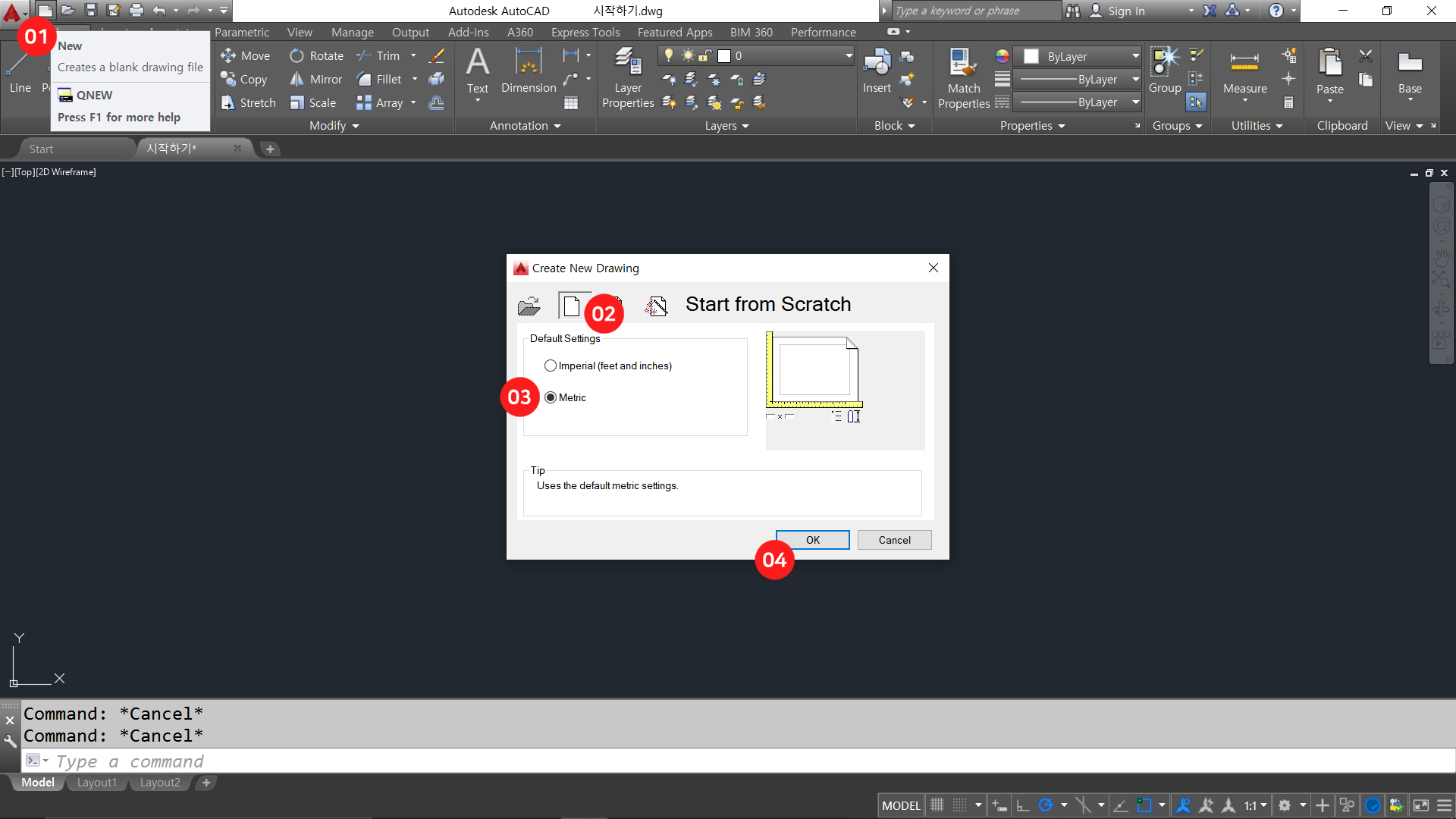The height and width of the screenshot is (819, 1456).
Task: Confirm the dialog with OK
Action: (813, 540)
